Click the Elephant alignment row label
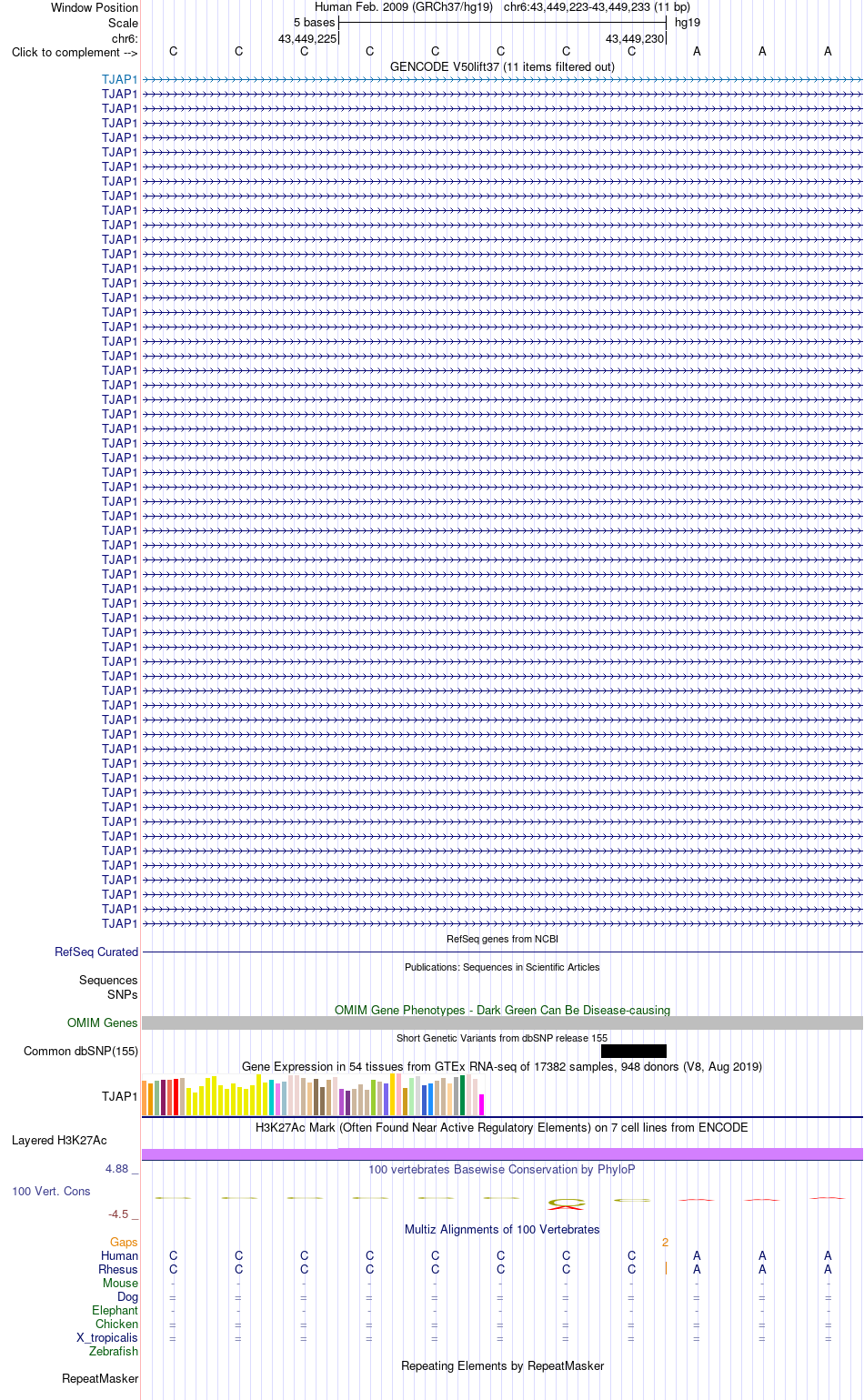Viewport: 864px width, 1400px height. (116, 1310)
